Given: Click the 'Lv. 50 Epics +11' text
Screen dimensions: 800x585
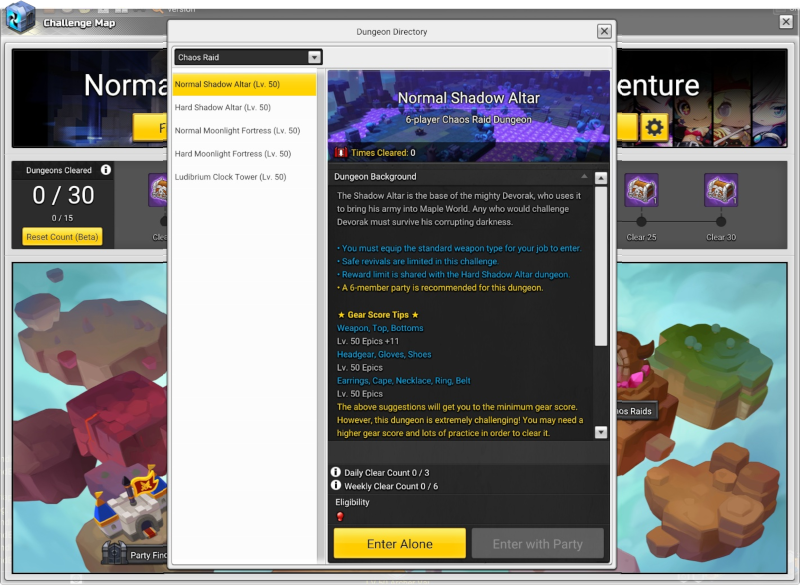Looking at the screenshot, I should click(368, 341).
